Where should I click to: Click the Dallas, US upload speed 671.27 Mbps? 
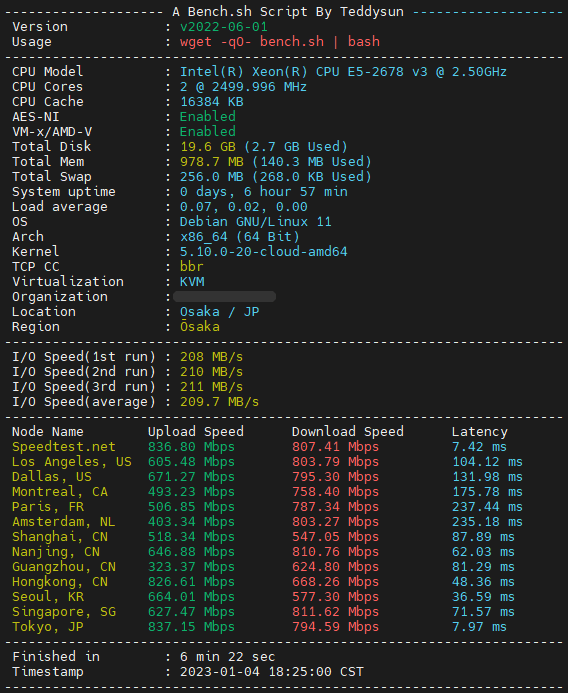(191, 477)
